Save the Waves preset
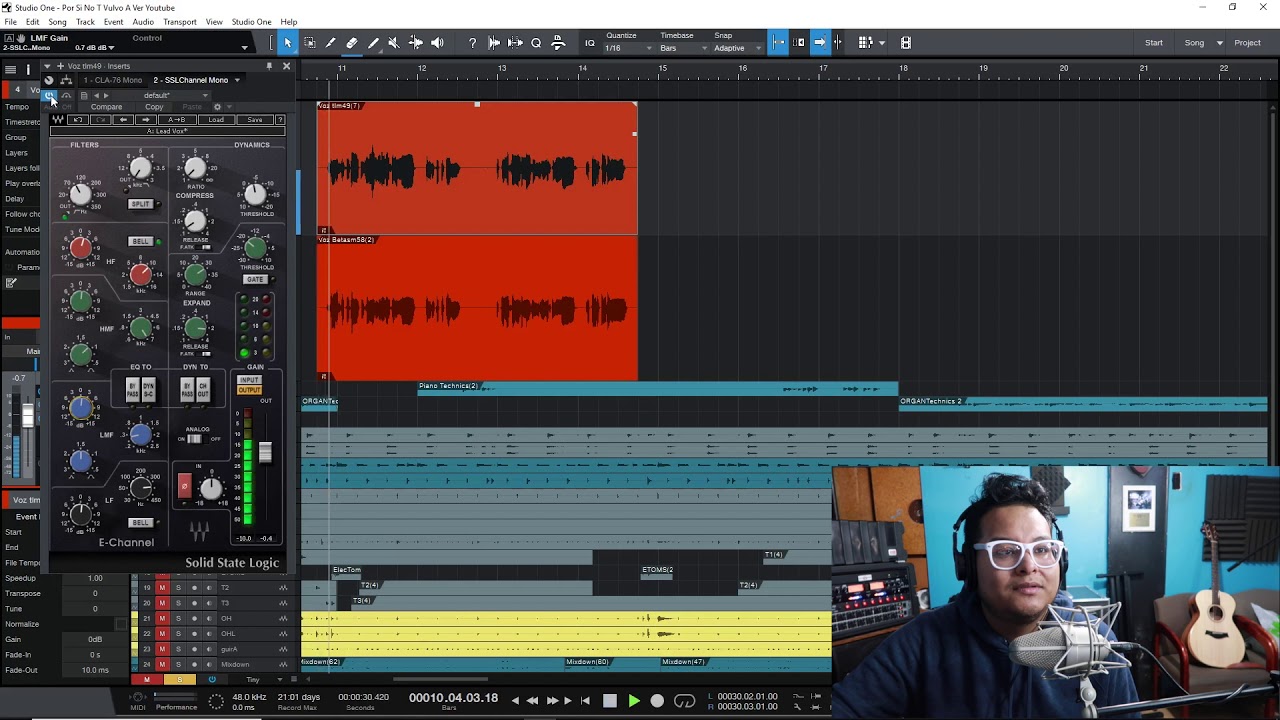The height and width of the screenshot is (720, 1280). point(255,120)
